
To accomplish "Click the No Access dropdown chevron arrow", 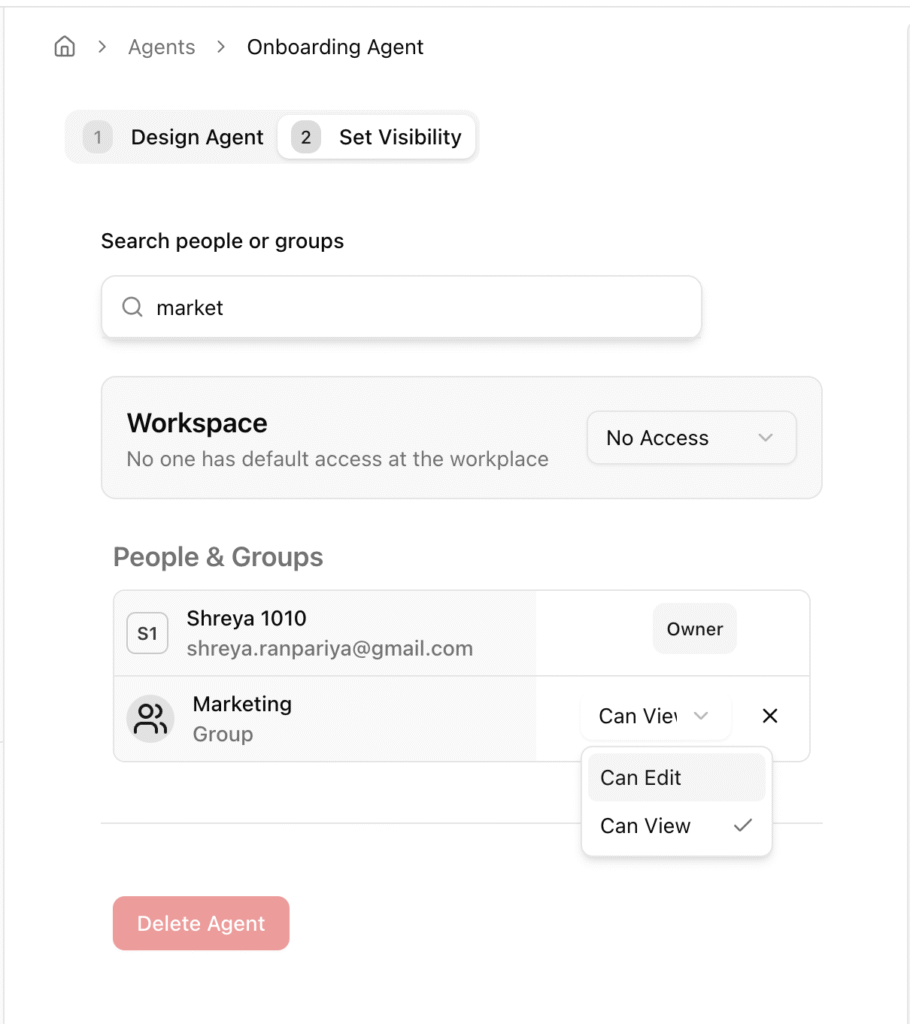I will click(x=766, y=438).
